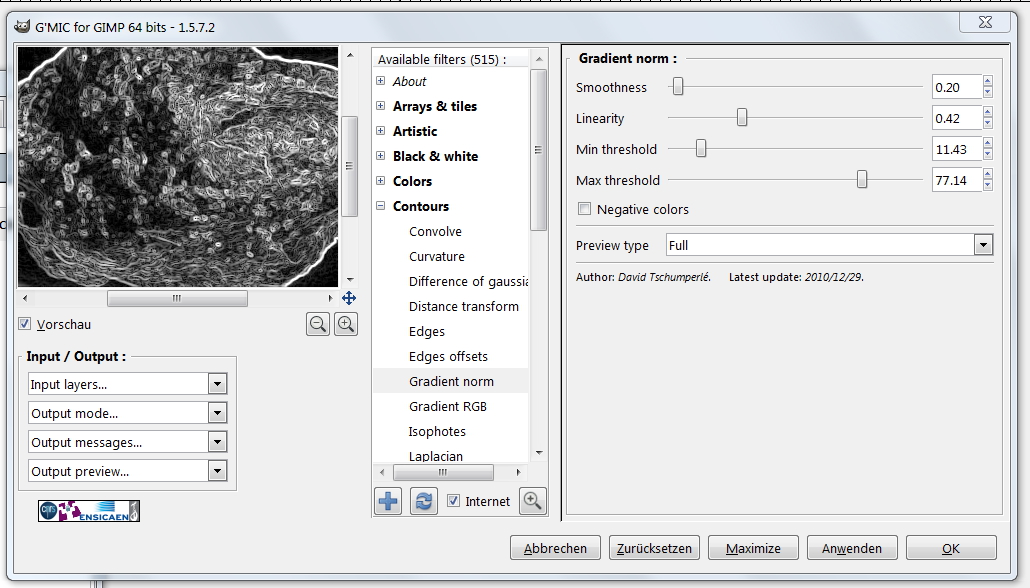Click the filter list vertical scrollbar thumb

click(539, 150)
